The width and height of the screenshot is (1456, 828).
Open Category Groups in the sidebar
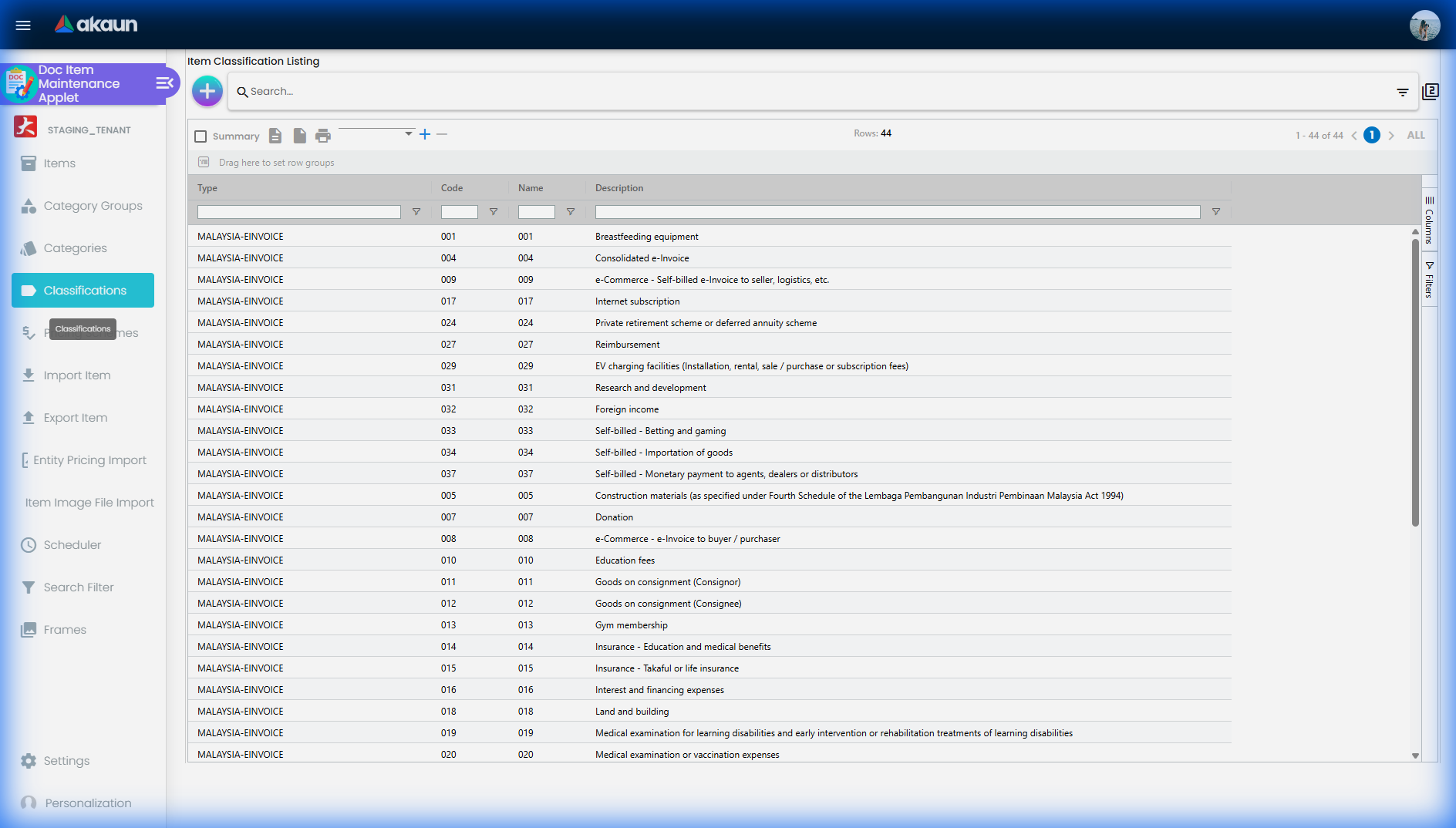(93, 206)
